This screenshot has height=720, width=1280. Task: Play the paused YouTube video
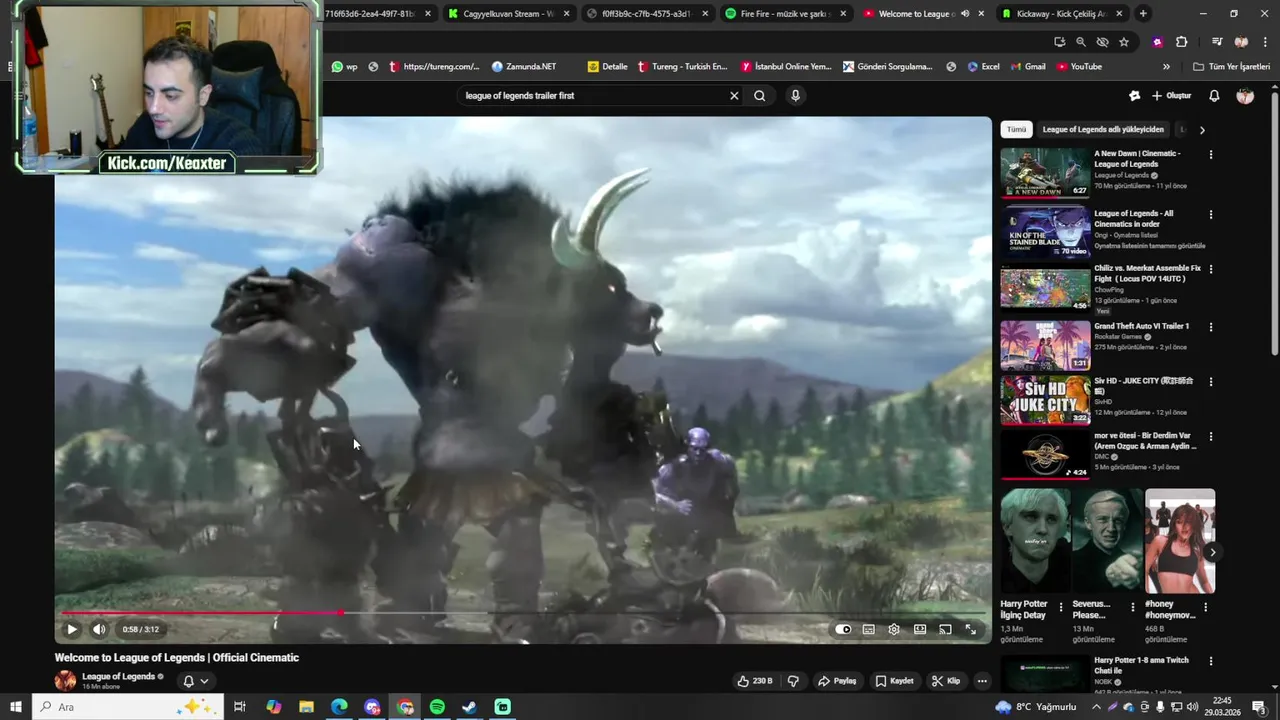pyautogui.click(x=71, y=629)
